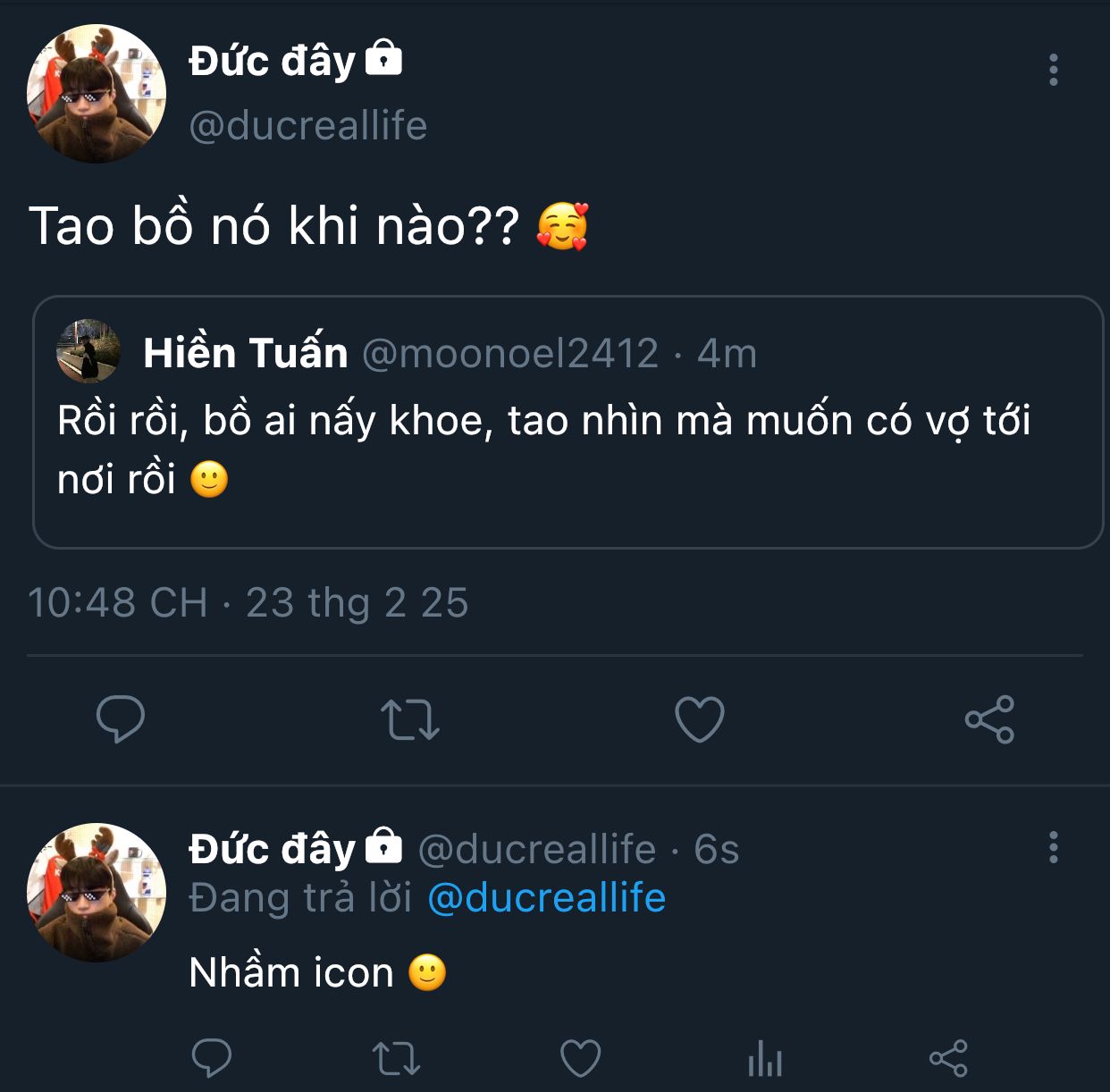
Task: Share the main tweet
Action: pyautogui.click(x=989, y=719)
